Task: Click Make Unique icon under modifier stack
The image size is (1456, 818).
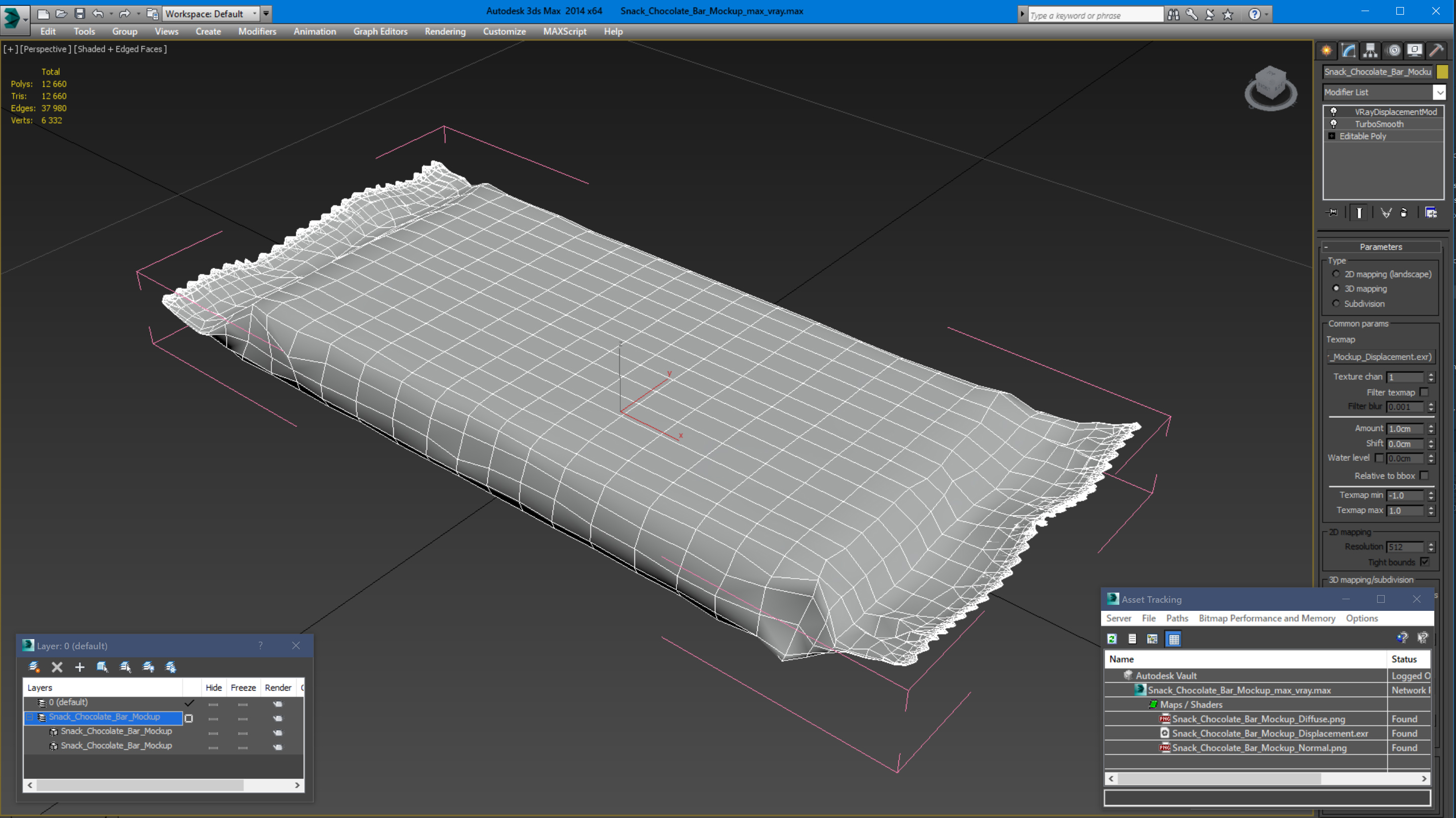Action: (x=1386, y=212)
